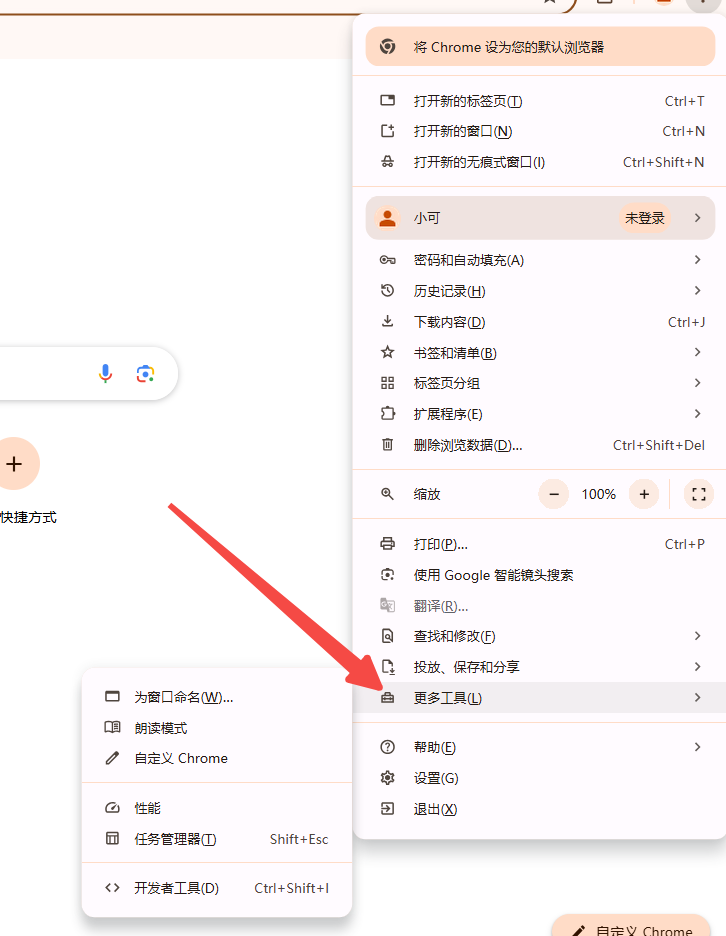
Task: Click the Google Lens camera icon
Action: [146, 374]
